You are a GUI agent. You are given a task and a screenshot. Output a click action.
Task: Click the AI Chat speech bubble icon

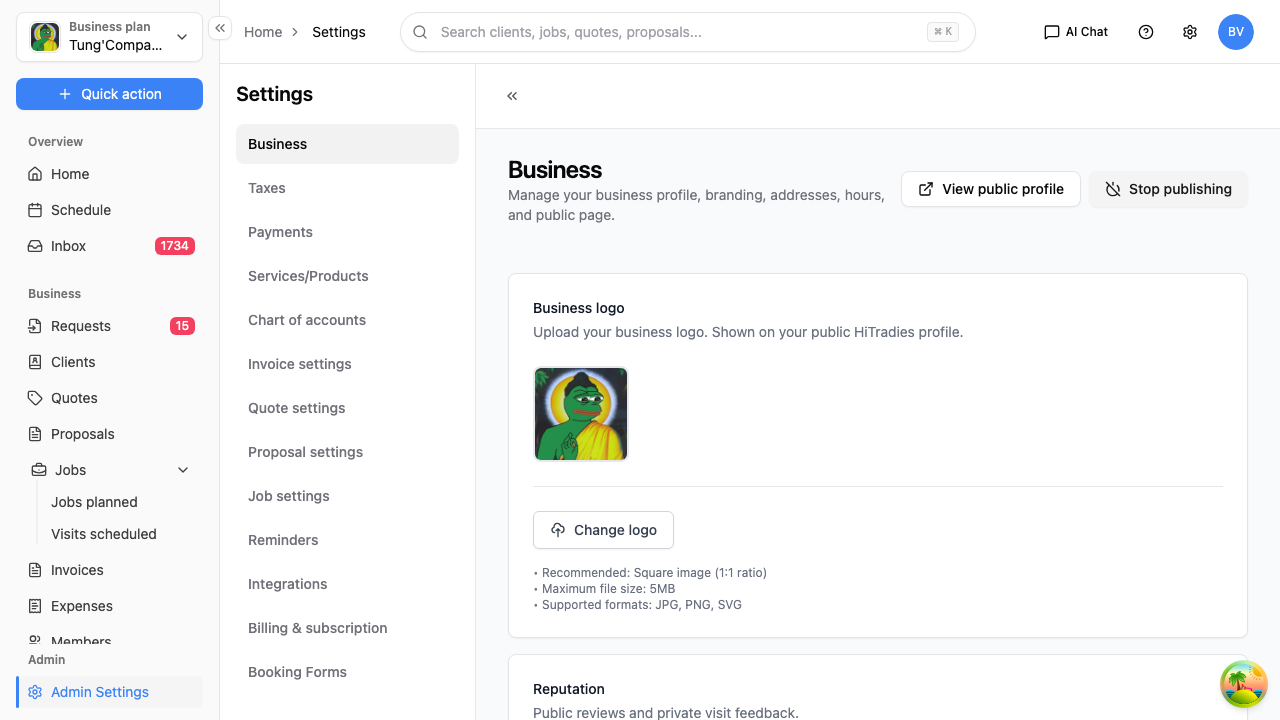(x=1051, y=32)
